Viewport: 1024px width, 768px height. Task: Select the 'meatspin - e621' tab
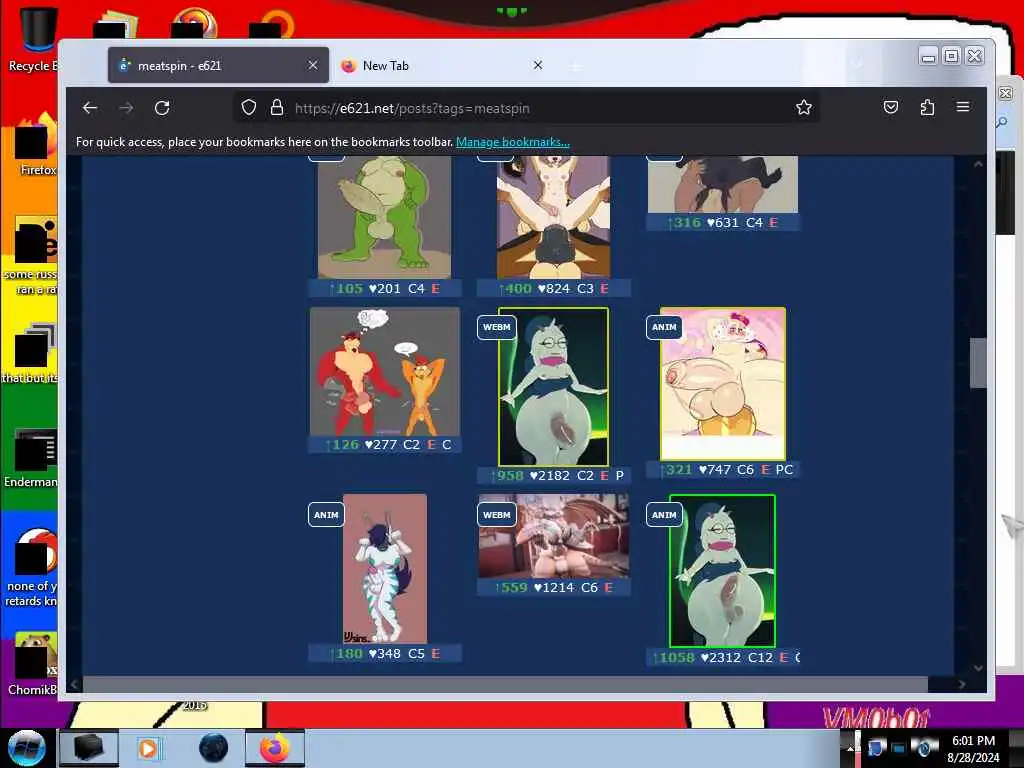point(218,65)
